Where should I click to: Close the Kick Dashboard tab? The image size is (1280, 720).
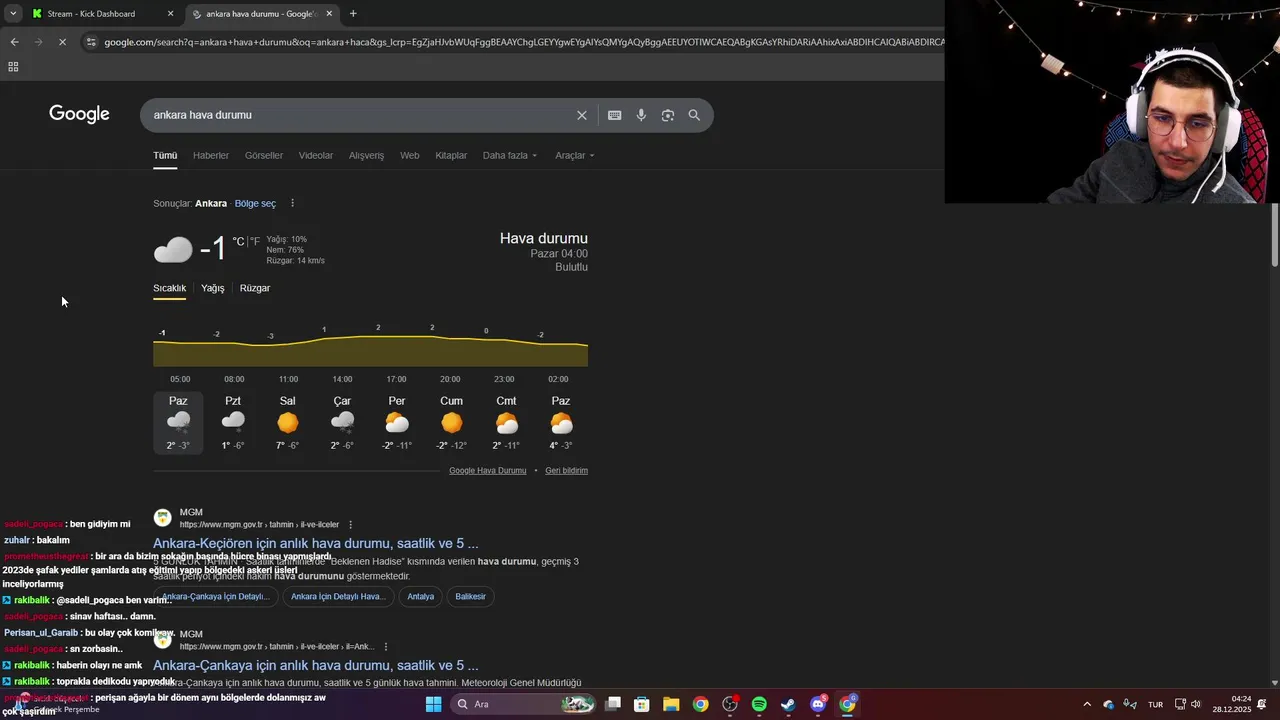tap(170, 14)
